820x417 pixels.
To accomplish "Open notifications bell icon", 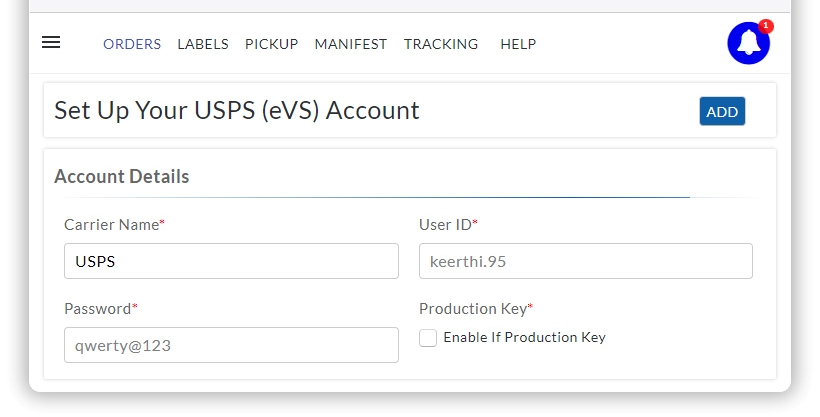I will tap(748, 43).
